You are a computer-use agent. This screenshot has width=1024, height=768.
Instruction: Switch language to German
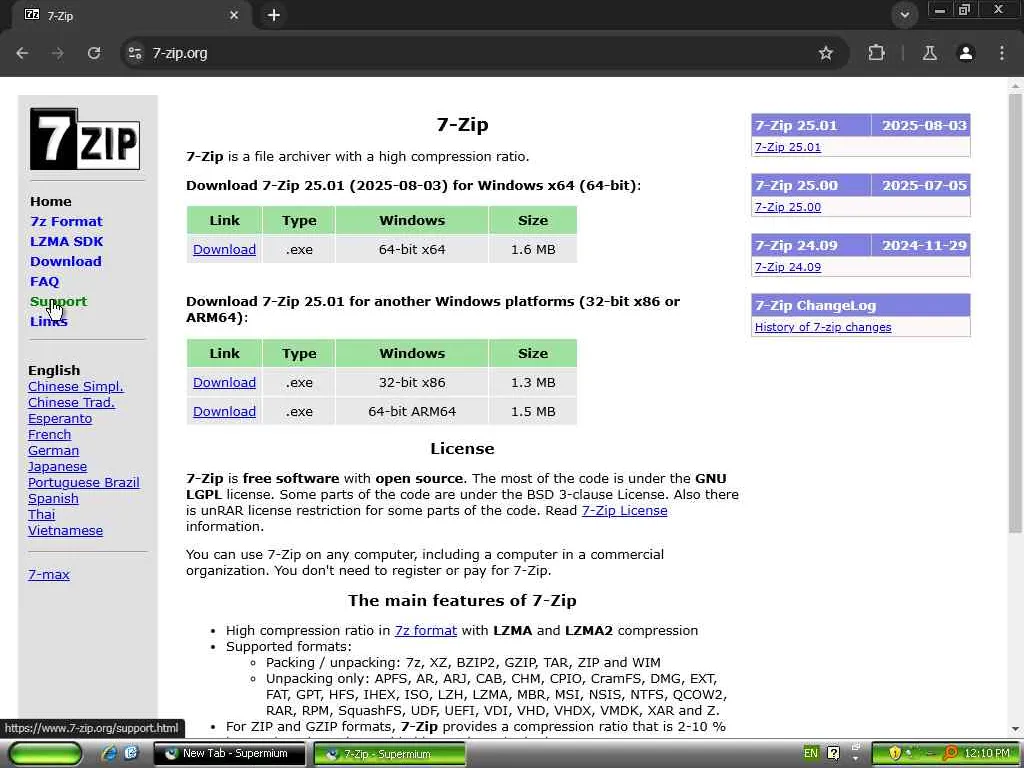[x=54, y=451]
